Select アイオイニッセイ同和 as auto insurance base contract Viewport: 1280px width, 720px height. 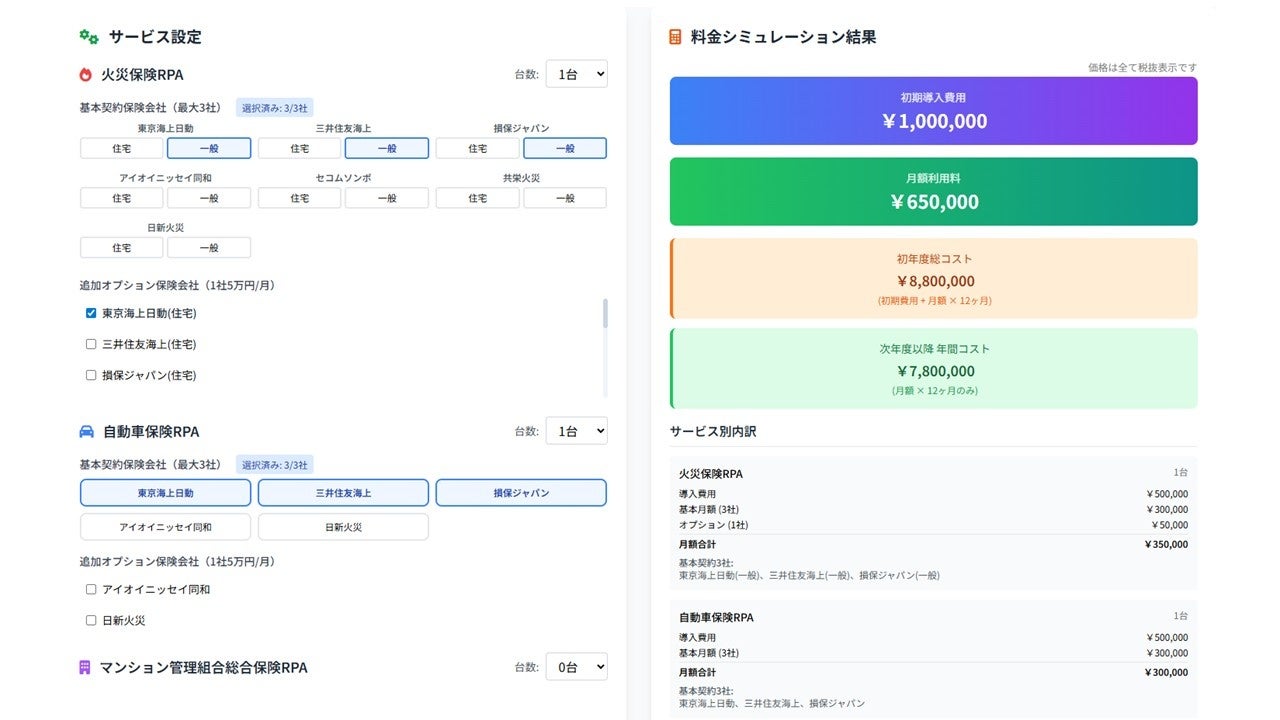(165, 526)
